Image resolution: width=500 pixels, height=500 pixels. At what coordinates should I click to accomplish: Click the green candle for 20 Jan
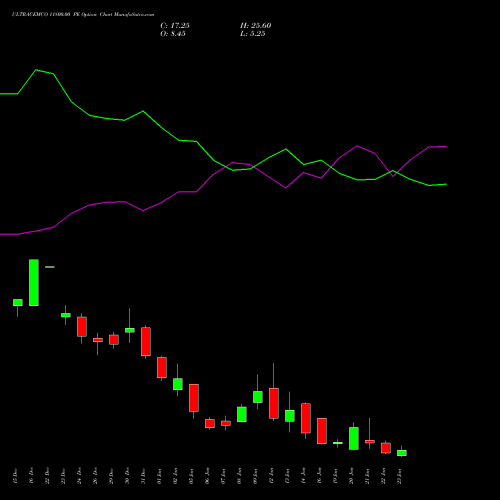click(x=354, y=438)
